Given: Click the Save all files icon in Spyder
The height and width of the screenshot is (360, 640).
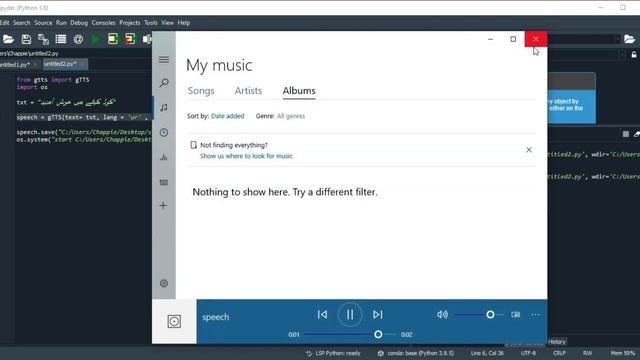Looking at the screenshot, I should pyautogui.click(x=43, y=39).
